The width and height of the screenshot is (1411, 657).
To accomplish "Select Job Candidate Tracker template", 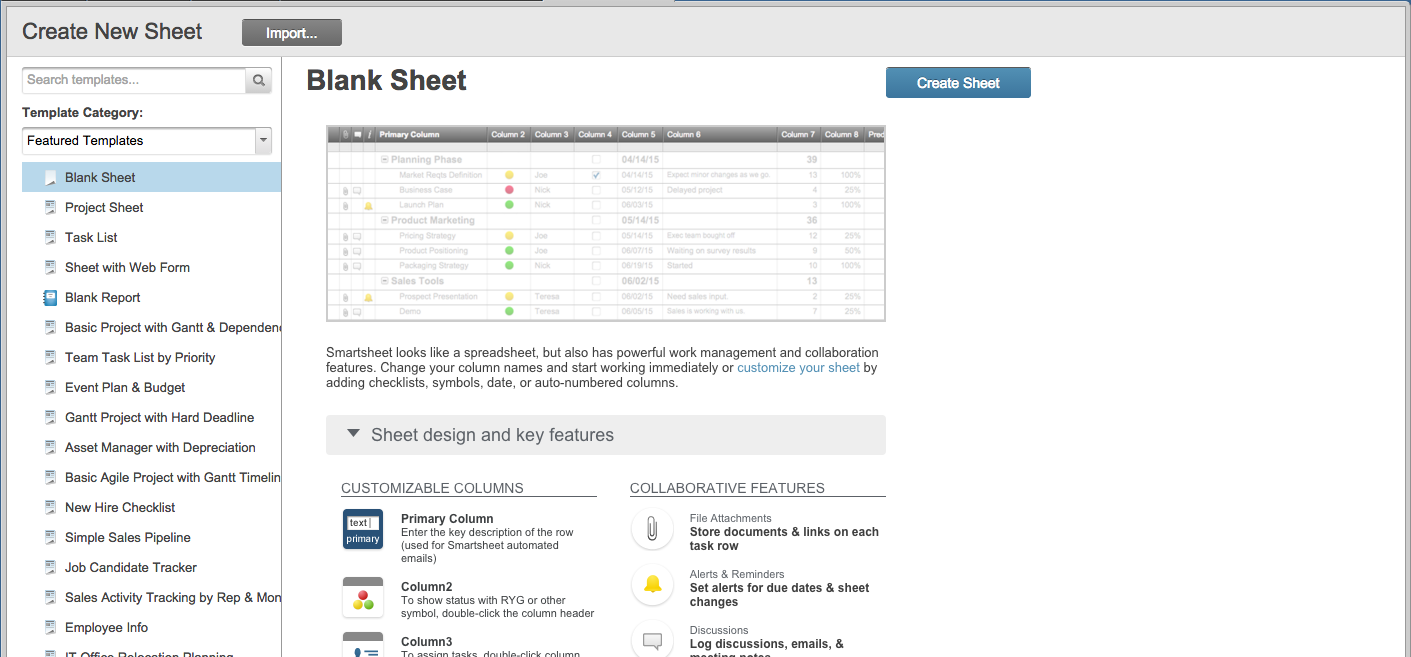I will coord(152,568).
